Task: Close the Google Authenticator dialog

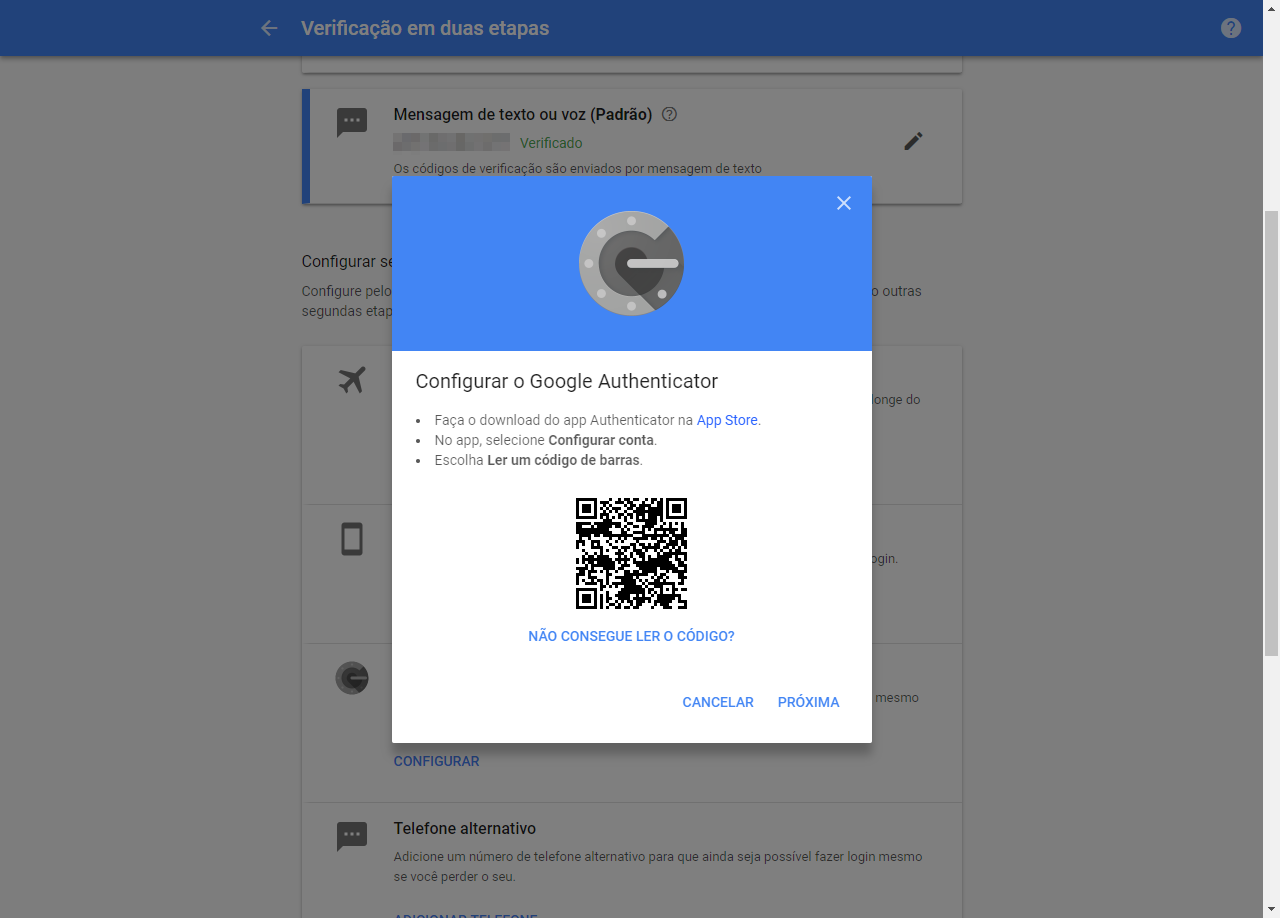Action: pos(844,203)
